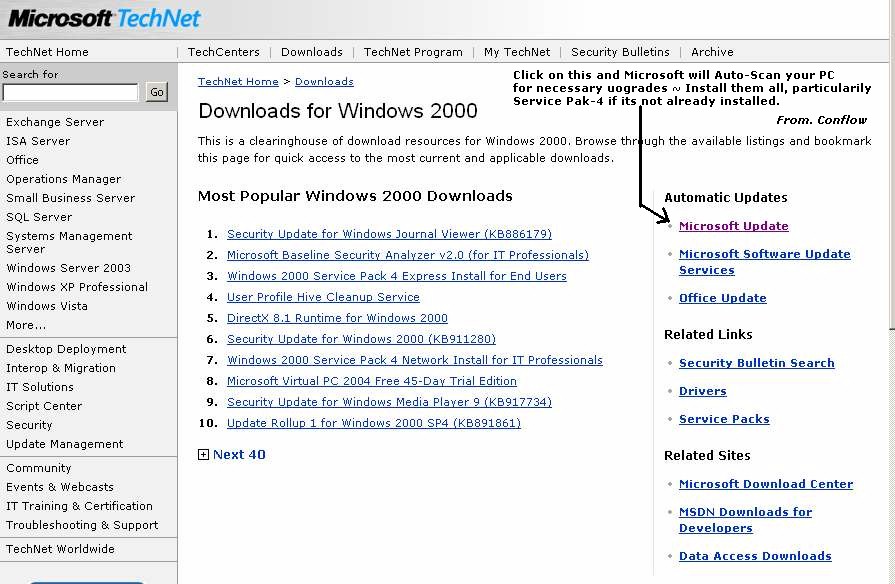The width and height of the screenshot is (895, 584).
Task: Select Office in the sidebar
Action: 22,160
